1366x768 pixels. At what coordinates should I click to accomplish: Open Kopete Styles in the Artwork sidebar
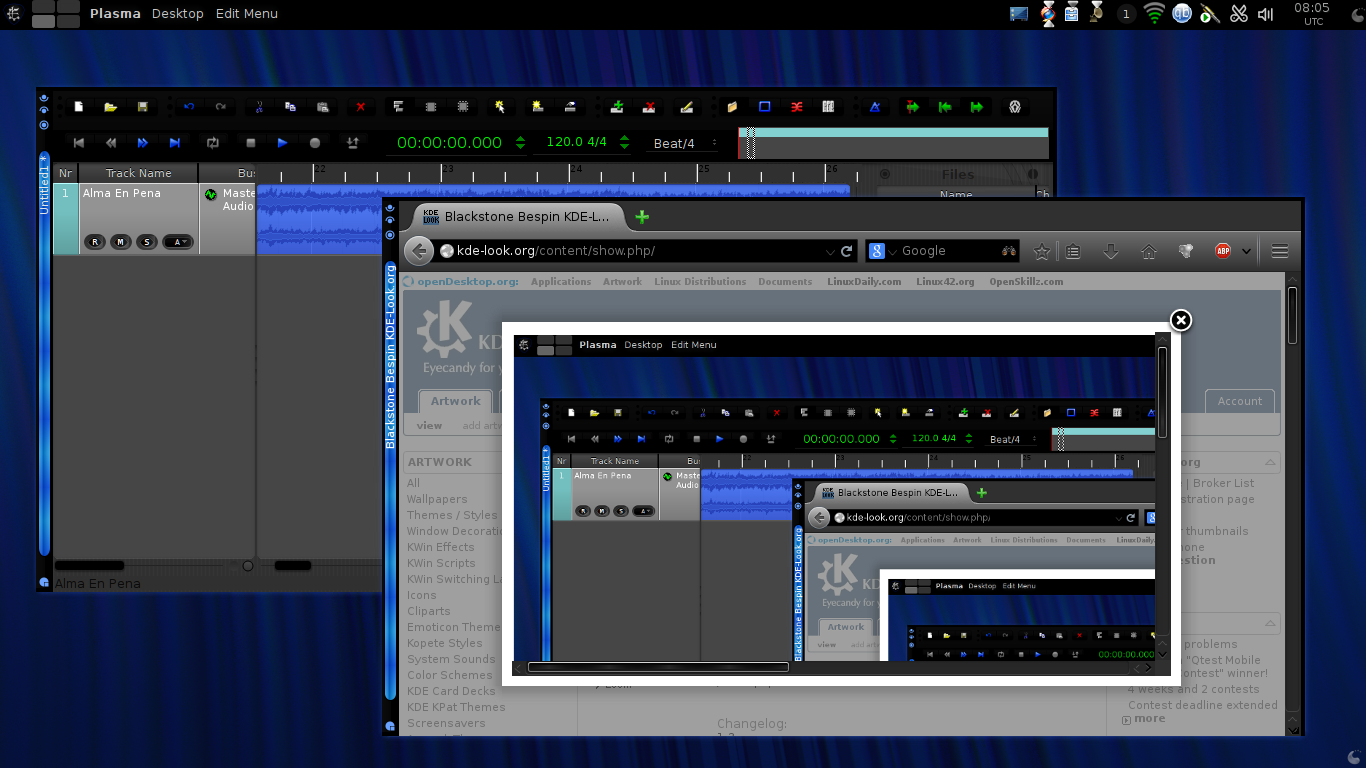click(x=444, y=643)
